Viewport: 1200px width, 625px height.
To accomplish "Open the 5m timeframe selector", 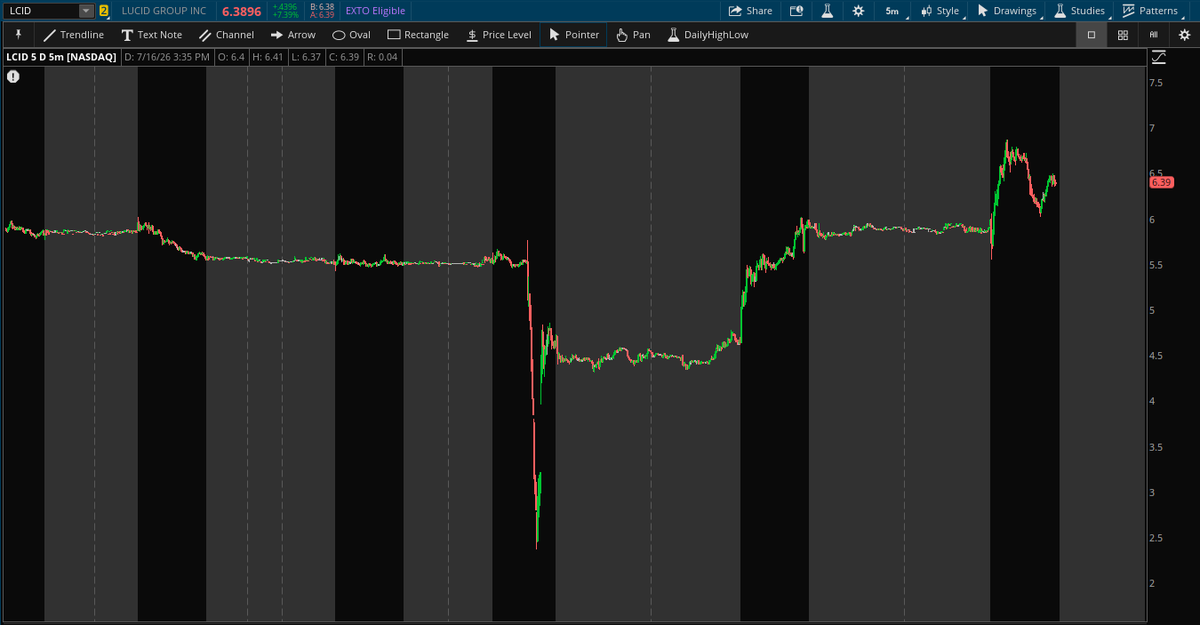I will (x=893, y=11).
